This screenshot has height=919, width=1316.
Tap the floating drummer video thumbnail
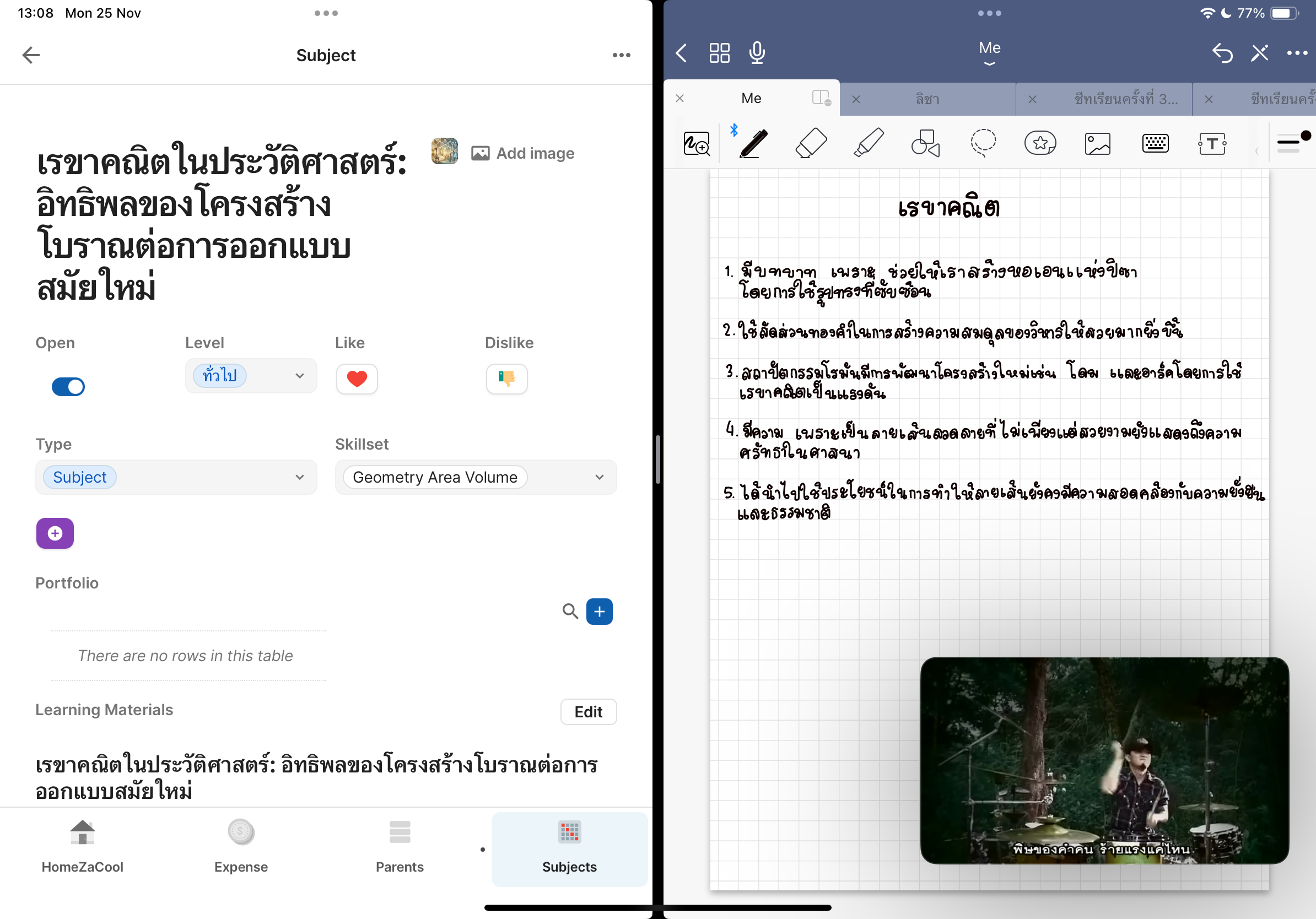[x=1104, y=760]
